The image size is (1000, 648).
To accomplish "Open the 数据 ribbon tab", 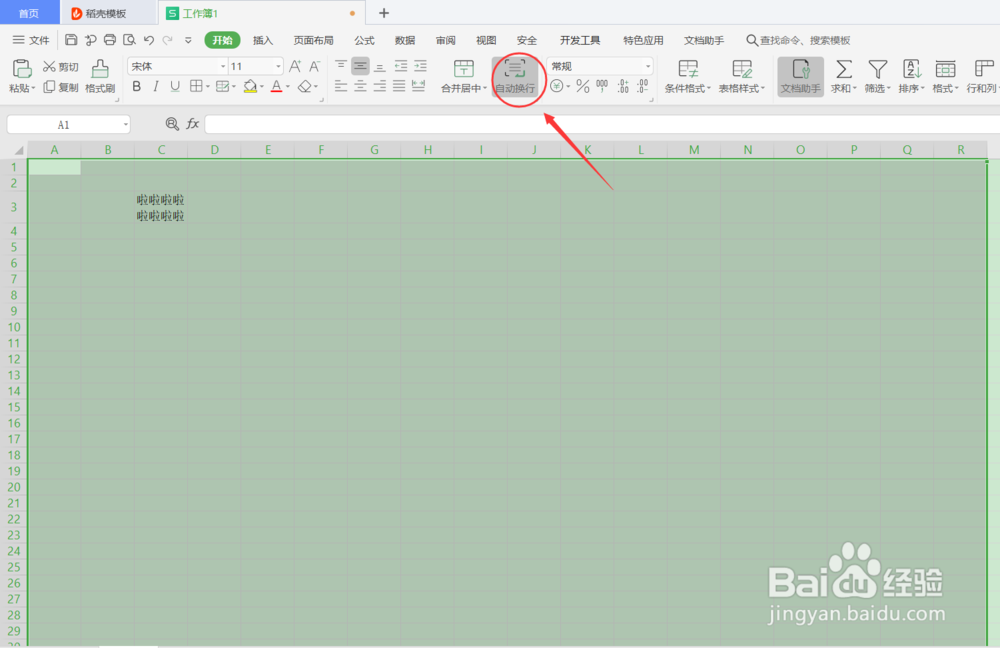I will tap(404, 40).
